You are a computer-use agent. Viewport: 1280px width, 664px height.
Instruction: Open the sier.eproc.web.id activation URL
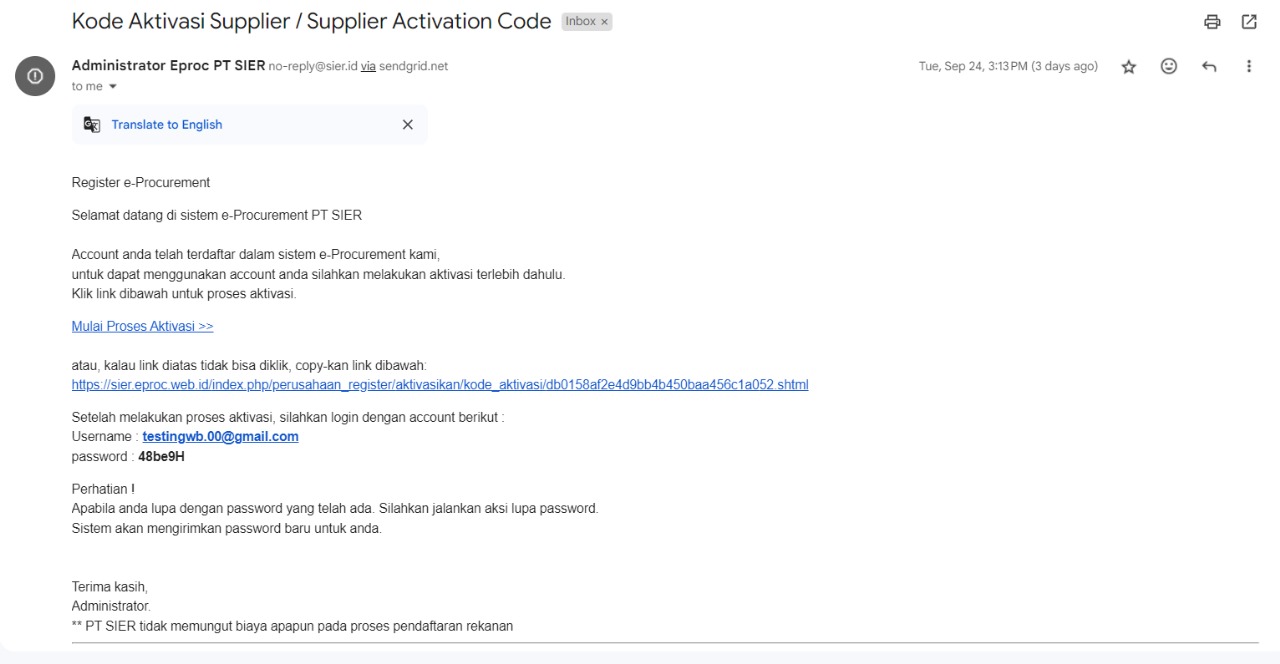click(440, 385)
